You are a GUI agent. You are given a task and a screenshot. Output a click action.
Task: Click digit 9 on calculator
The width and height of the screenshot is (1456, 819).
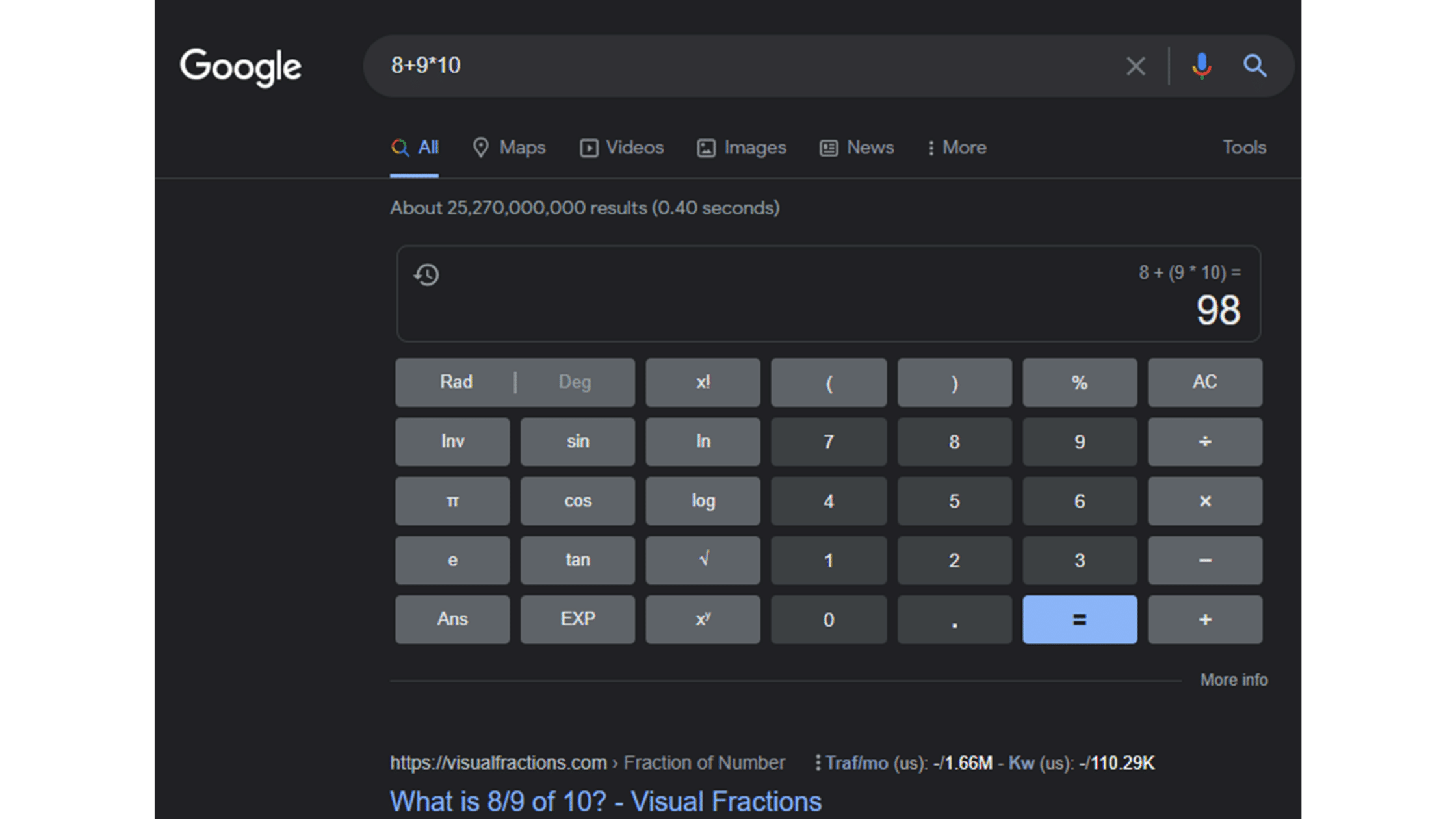click(1080, 442)
